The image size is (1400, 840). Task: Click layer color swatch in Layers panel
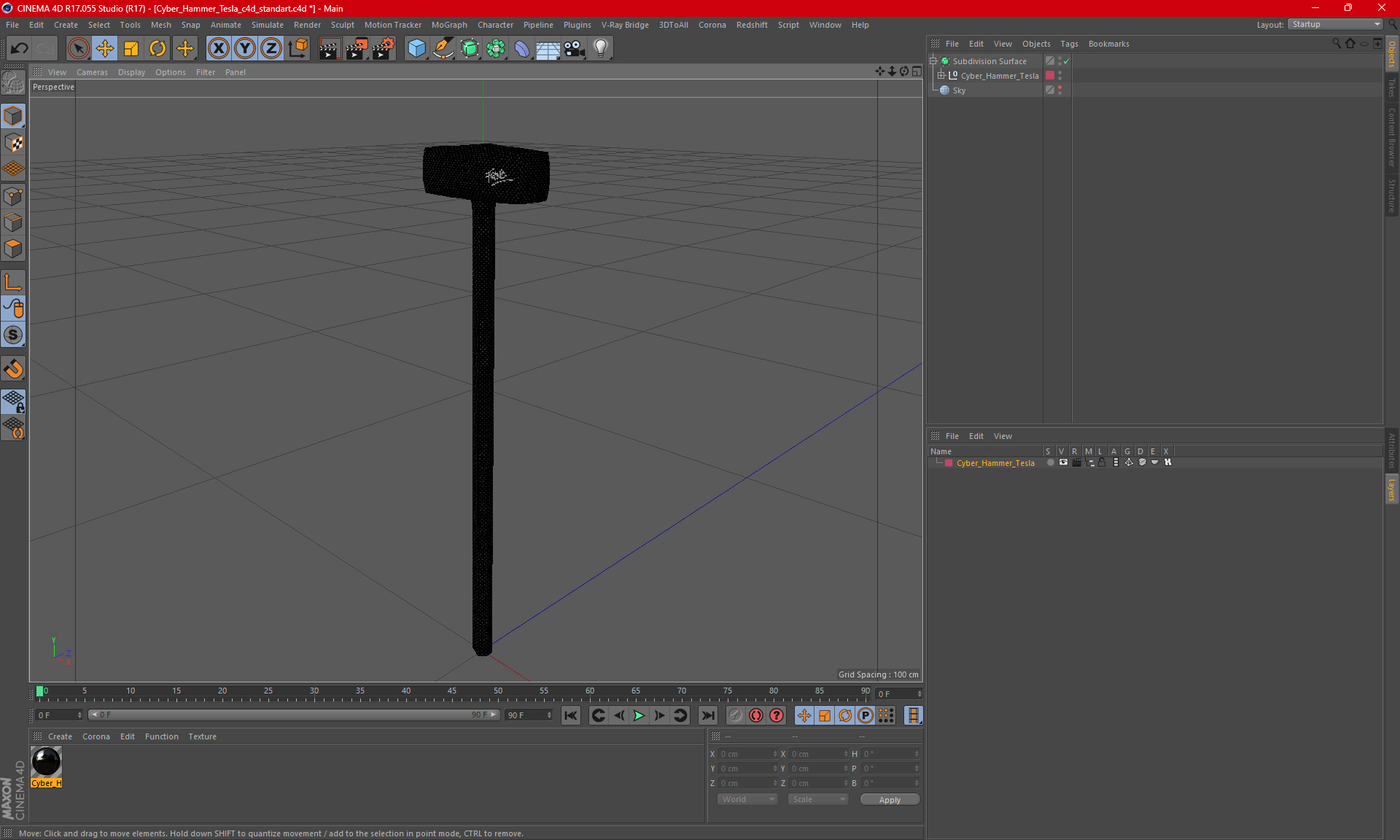pyautogui.click(x=949, y=463)
